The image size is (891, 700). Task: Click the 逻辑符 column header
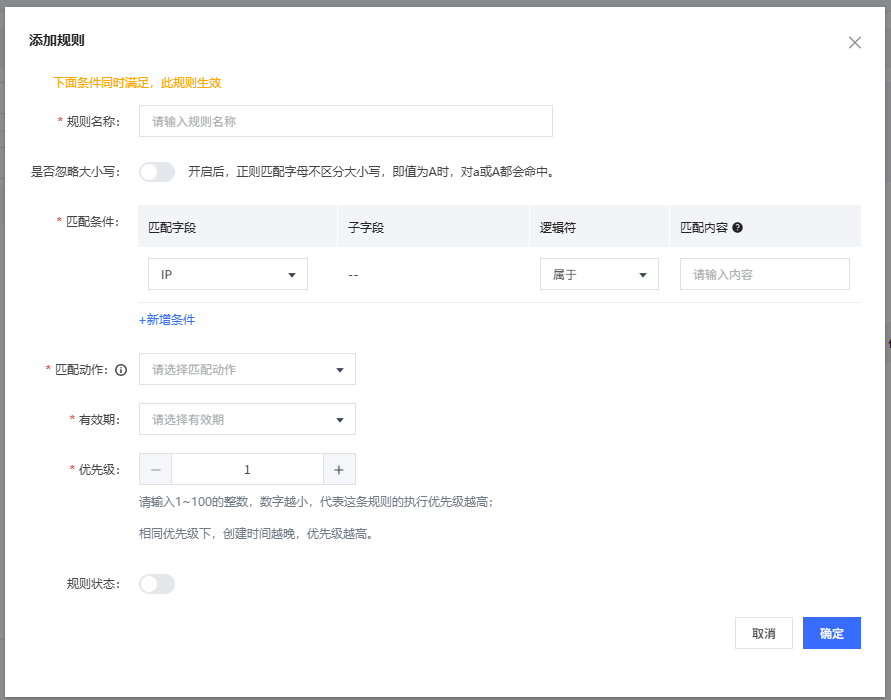[x=557, y=228]
